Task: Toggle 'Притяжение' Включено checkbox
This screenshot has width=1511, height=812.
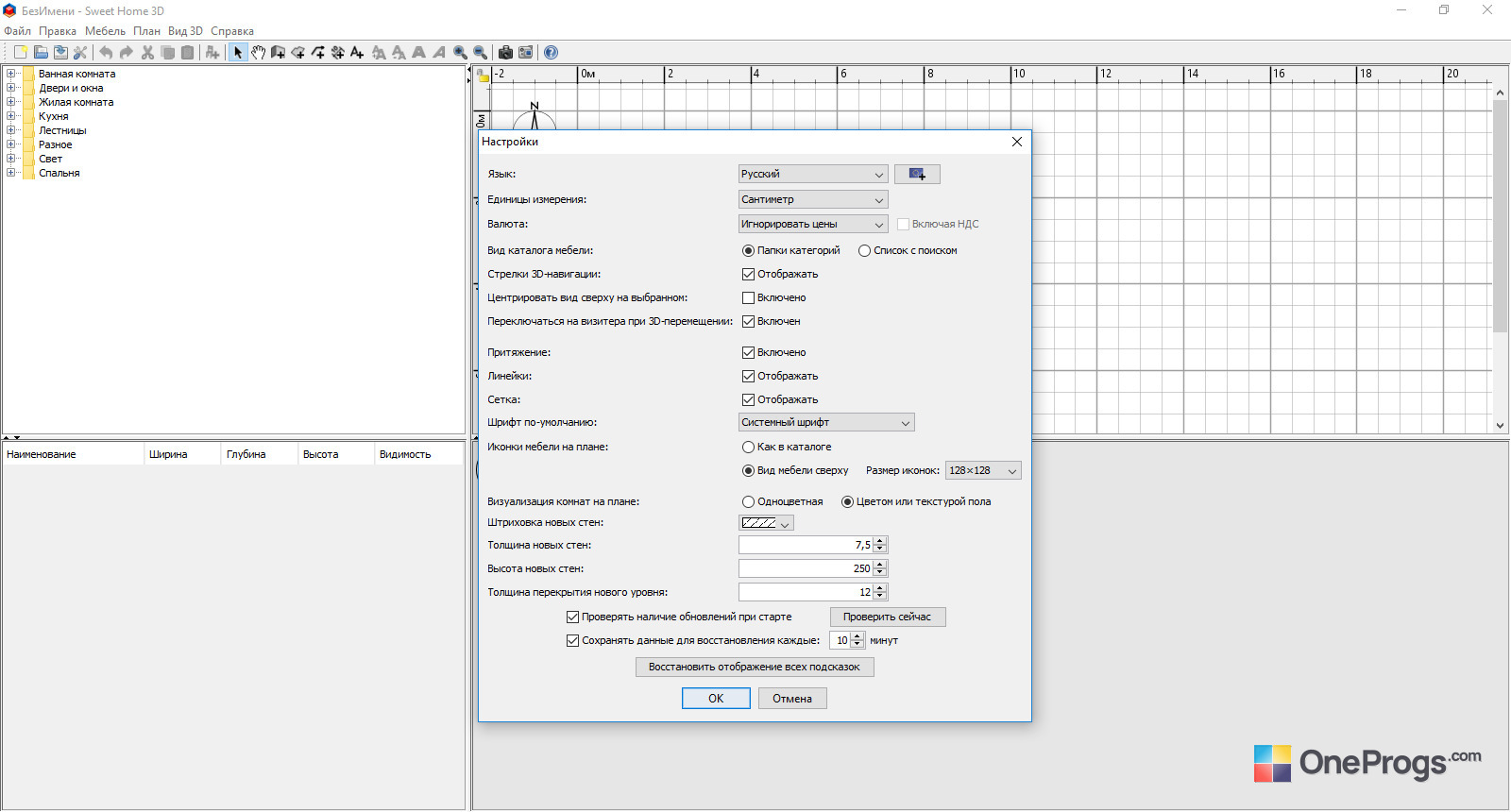Action: (x=748, y=353)
